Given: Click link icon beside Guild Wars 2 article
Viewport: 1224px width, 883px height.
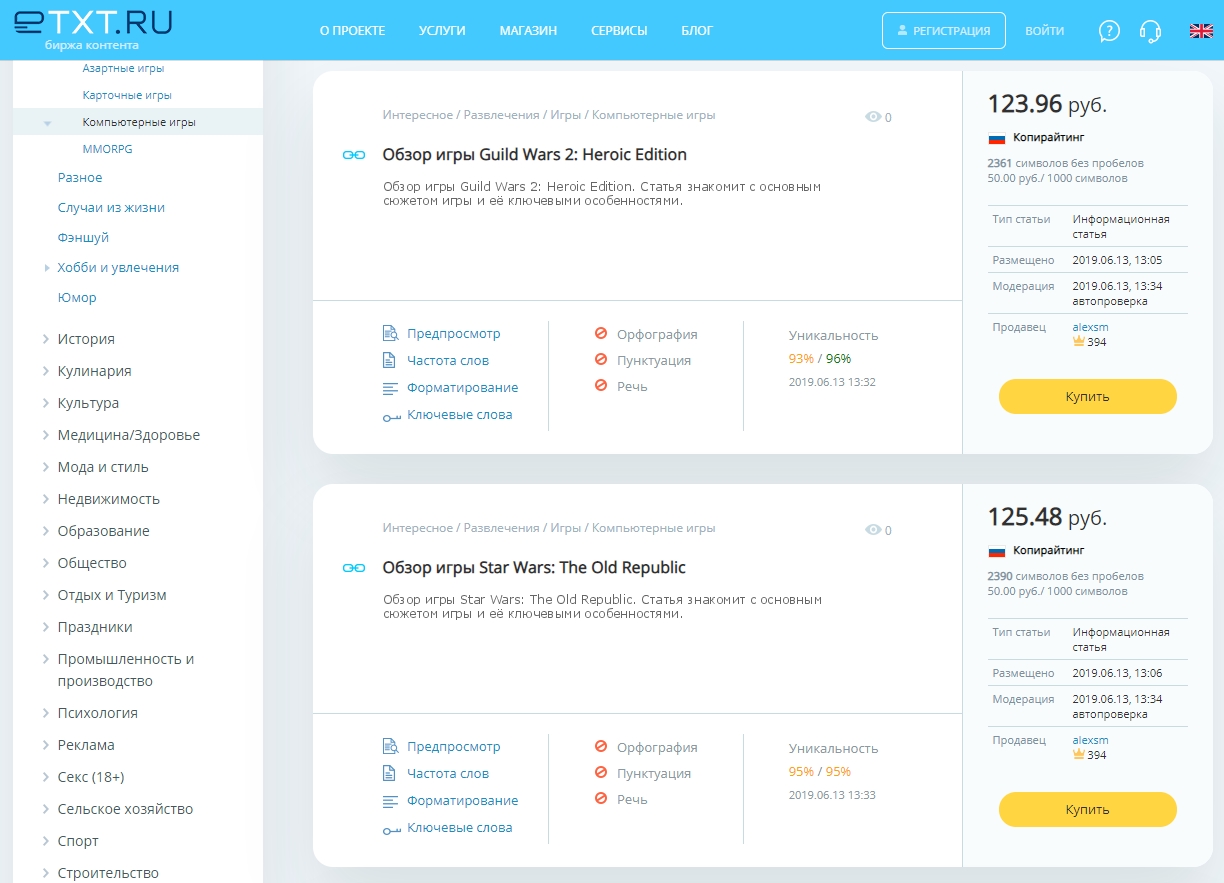Looking at the screenshot, I should (x=354, y=155).
